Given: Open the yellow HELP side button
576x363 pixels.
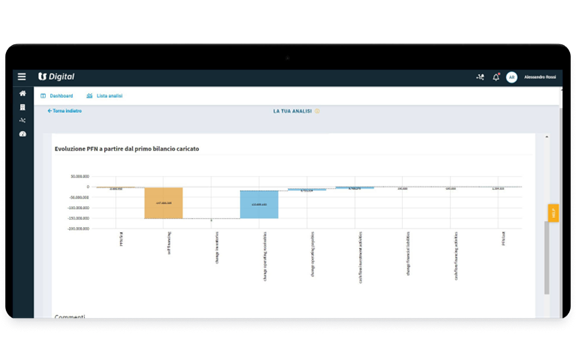Looking at the screenshot, I should (553, 213).
